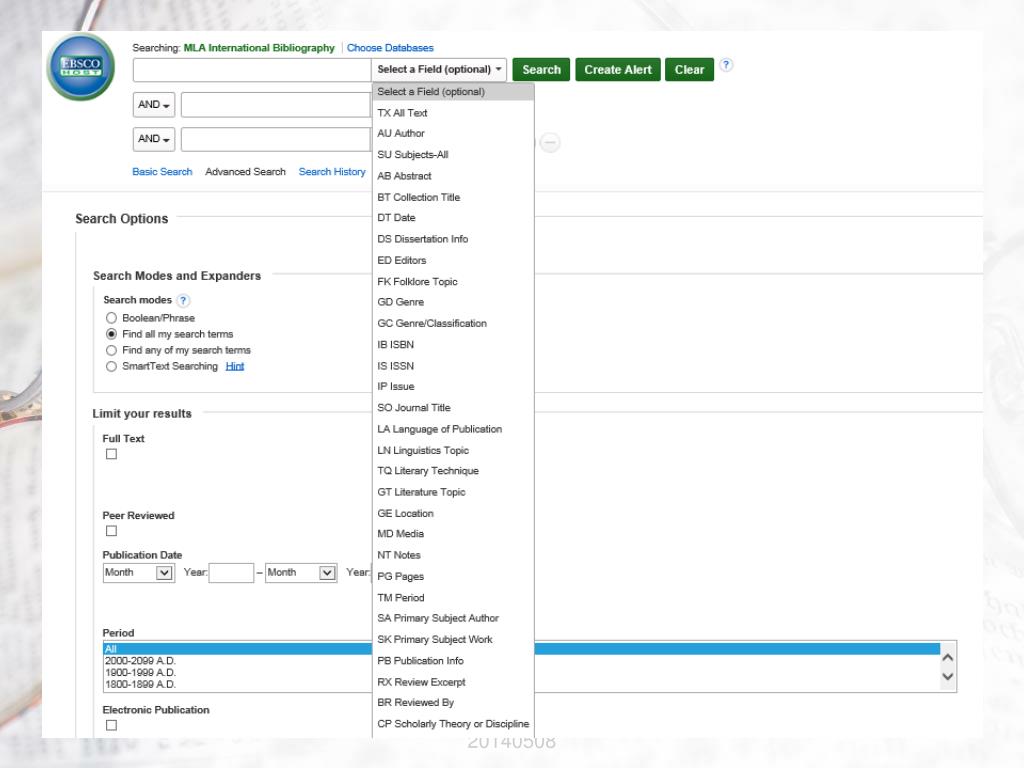Screen dimensions: 1024x768
Task: Select Find all my search terms
Action: 112,334
